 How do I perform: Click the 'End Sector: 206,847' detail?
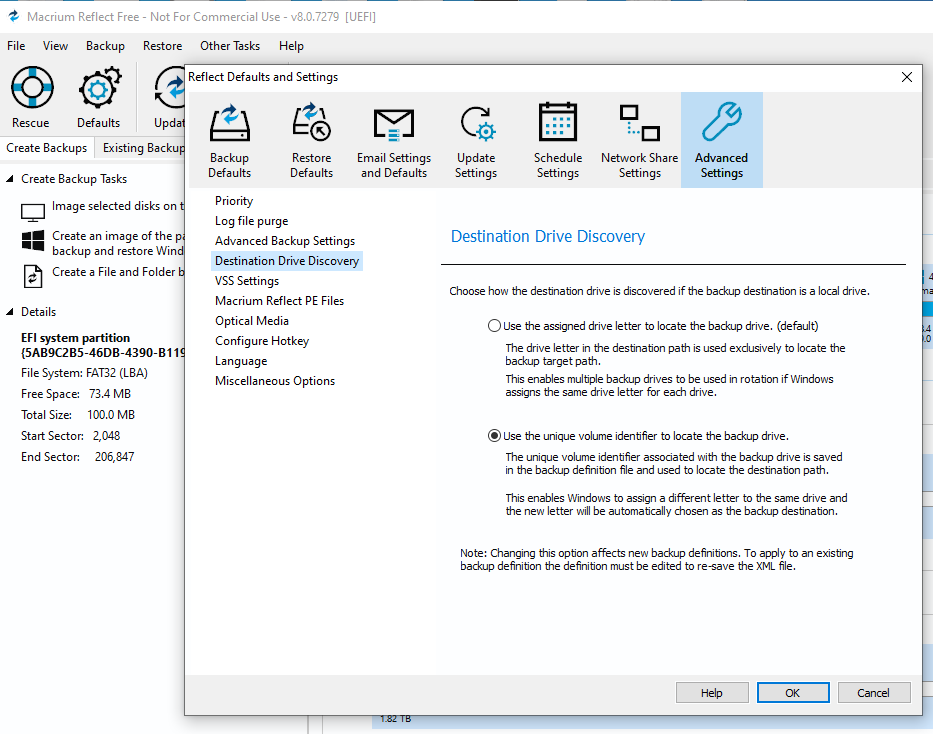(77, 457)
